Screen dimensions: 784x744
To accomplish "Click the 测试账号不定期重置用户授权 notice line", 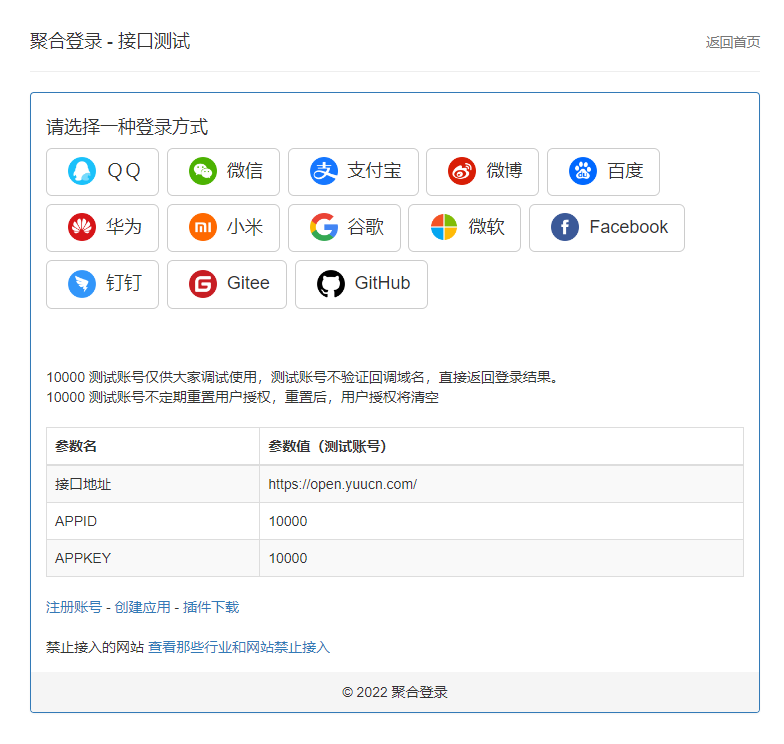I will tap(242, 397).
